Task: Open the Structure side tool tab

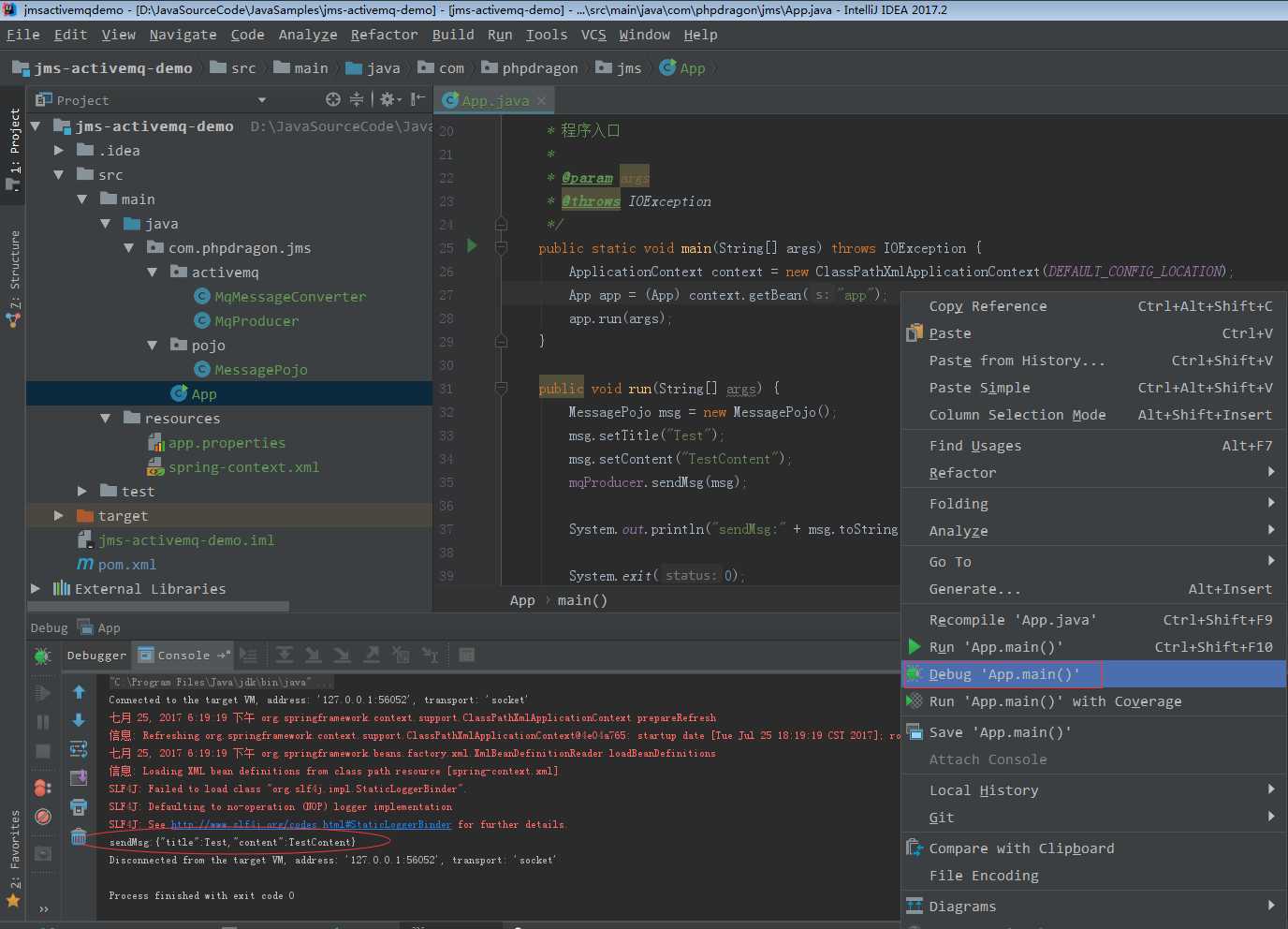Action: point(13,278)
